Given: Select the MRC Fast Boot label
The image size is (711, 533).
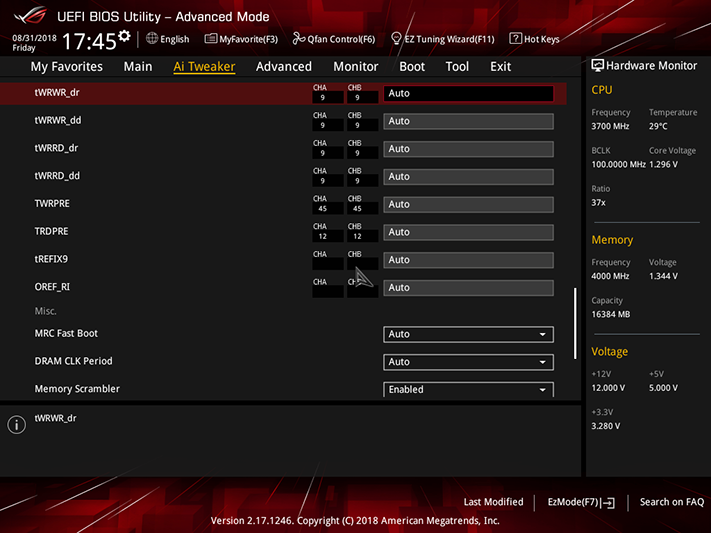Looking at the screenshot, I should 66,333.
